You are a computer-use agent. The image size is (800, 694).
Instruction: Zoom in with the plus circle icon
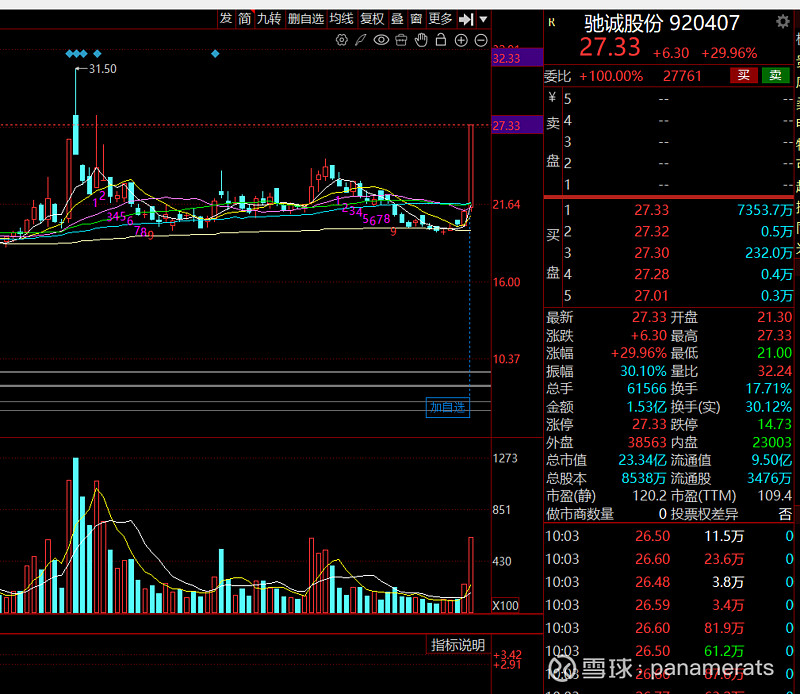[461, 40]
